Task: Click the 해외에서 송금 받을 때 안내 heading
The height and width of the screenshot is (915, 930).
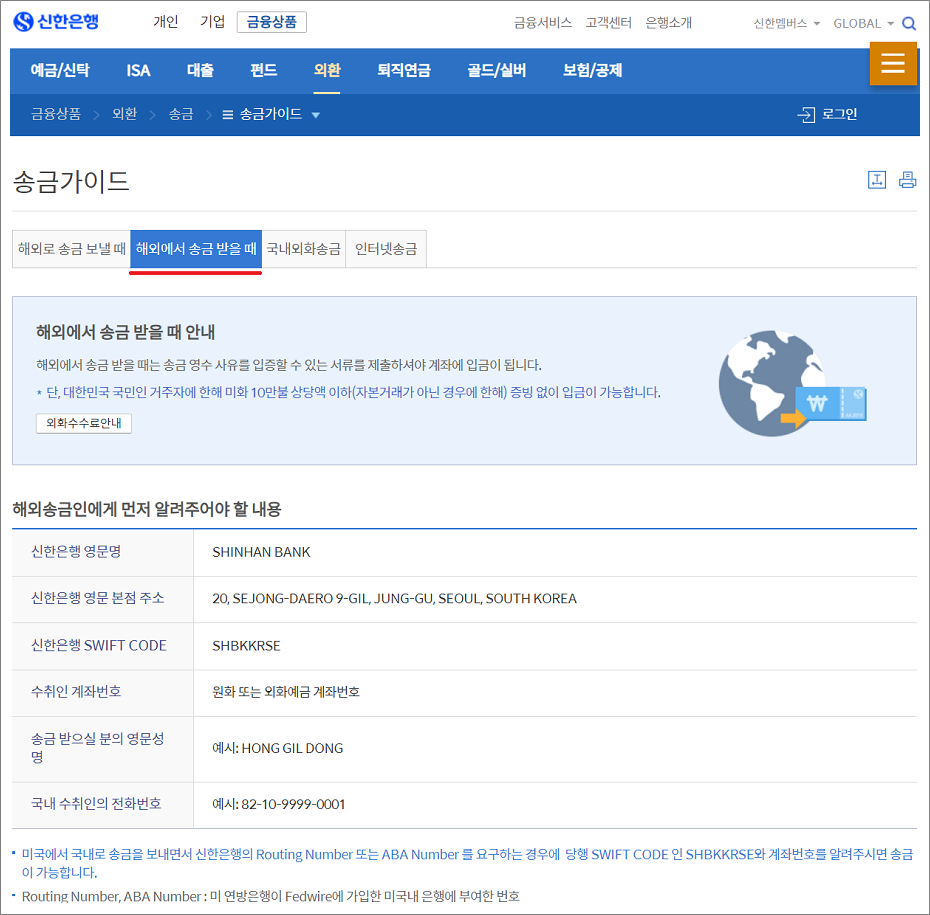Action: tap(126, 332)
